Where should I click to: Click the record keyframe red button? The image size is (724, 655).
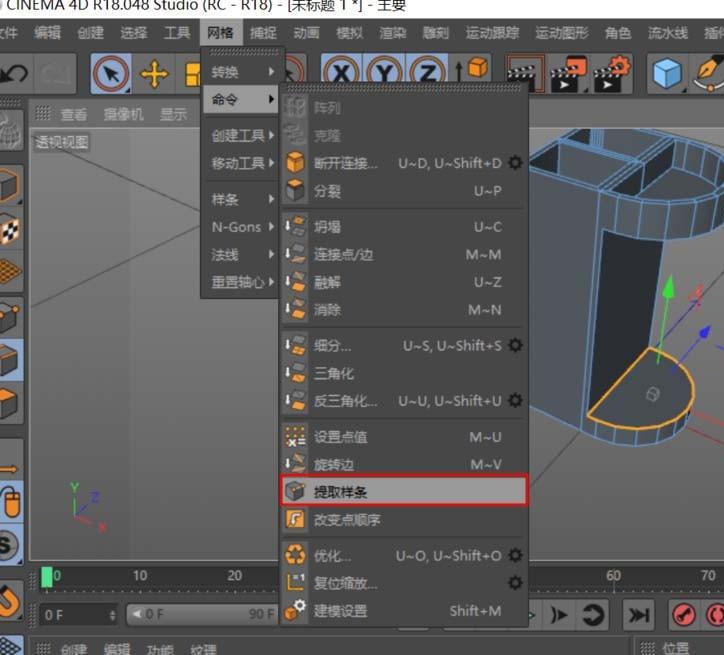click(683, 615)
